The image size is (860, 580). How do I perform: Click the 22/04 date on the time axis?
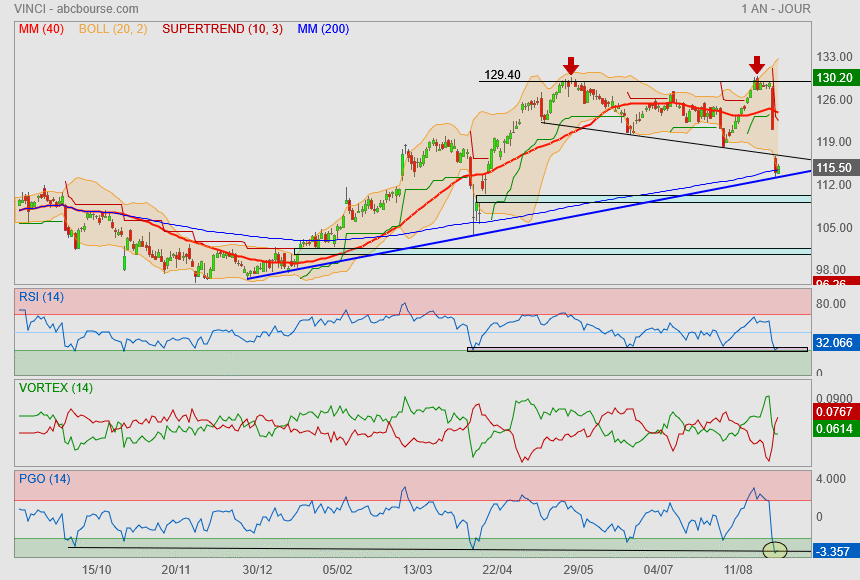497,568
